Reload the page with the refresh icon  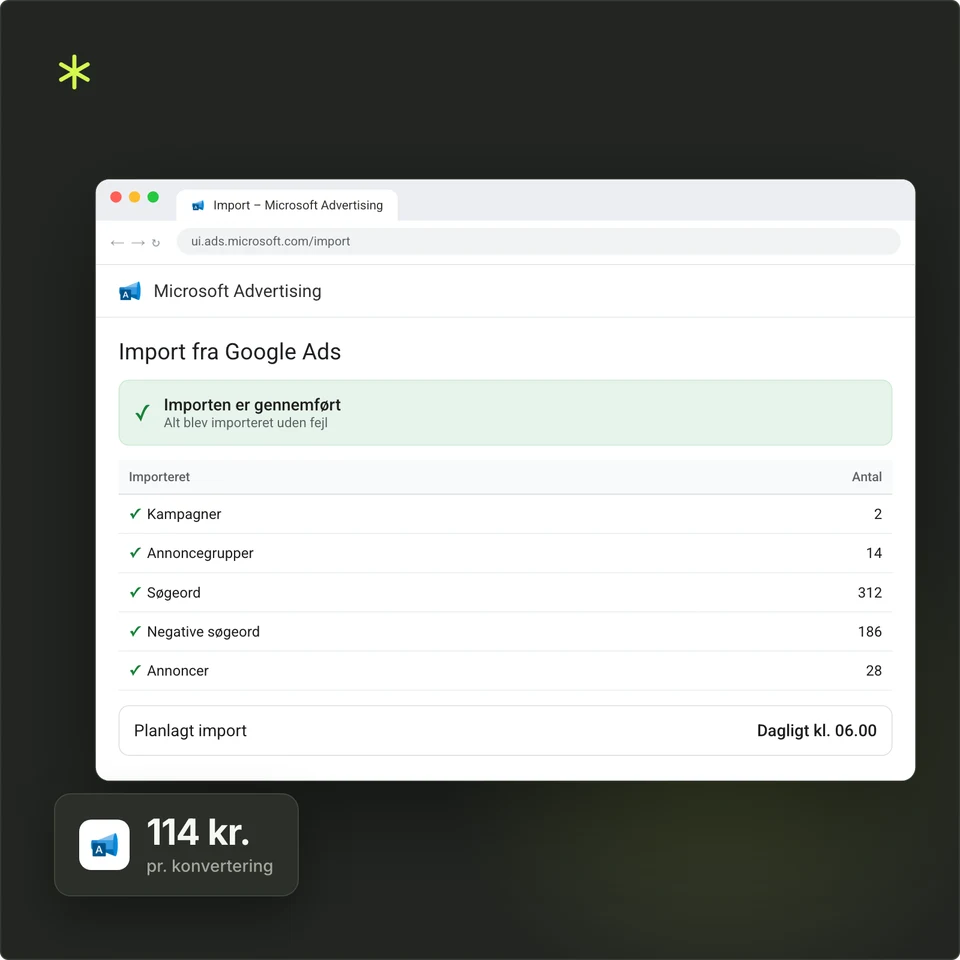(x=156, y=243)
